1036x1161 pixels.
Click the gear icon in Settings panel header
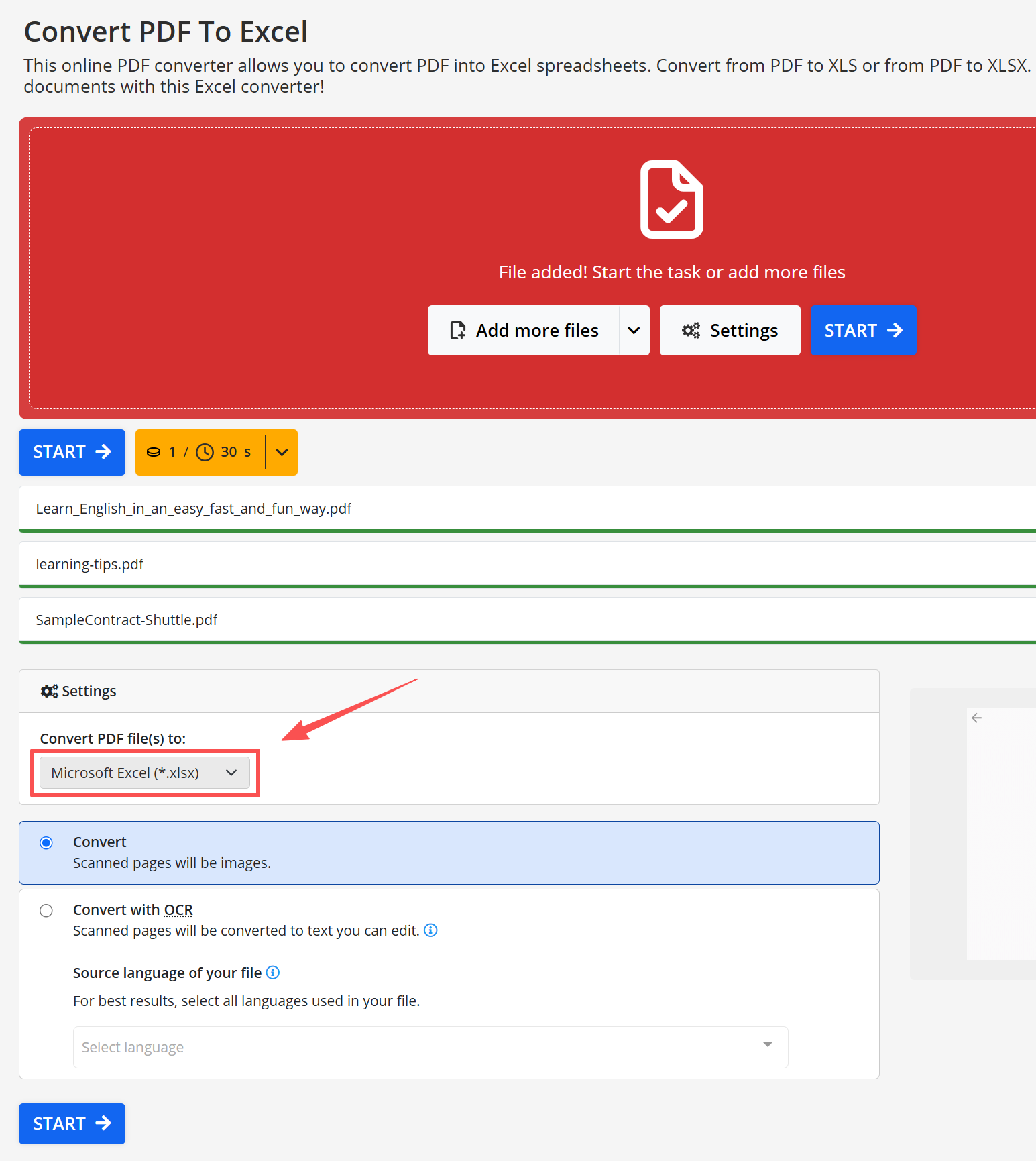click(49, 692)
